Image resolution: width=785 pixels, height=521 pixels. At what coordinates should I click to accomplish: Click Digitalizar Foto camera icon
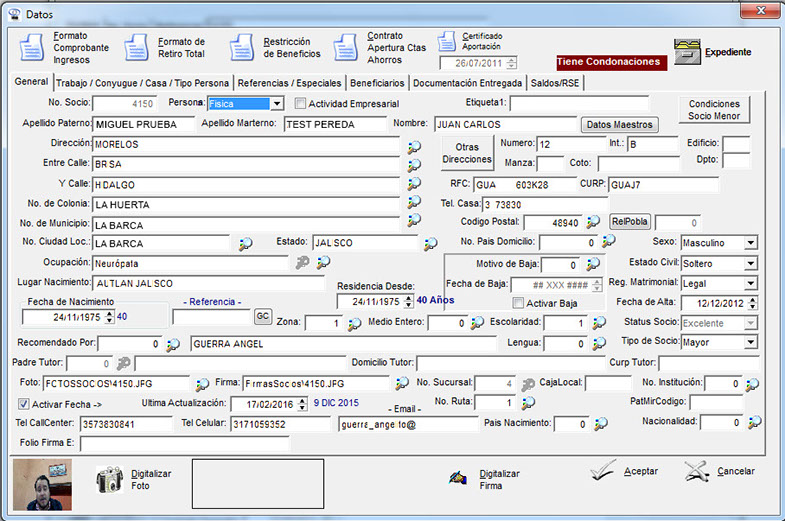pyautogui.click(x=109, y=480)
